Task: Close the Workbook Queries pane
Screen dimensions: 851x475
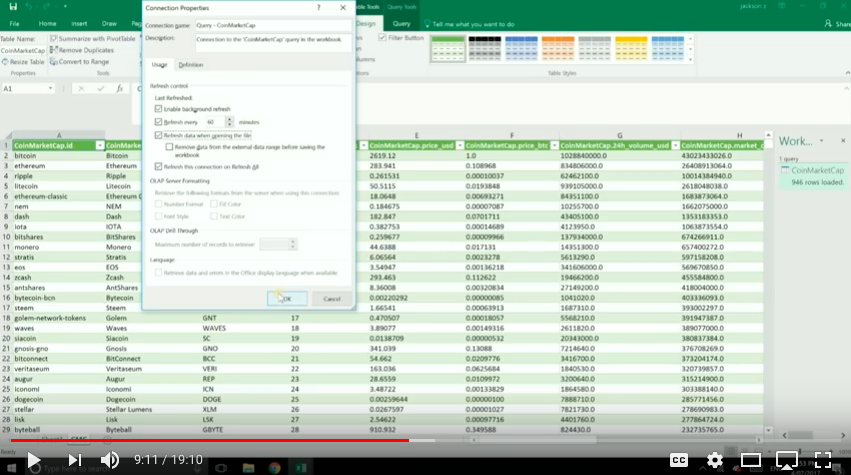Action: pos(843,141)
